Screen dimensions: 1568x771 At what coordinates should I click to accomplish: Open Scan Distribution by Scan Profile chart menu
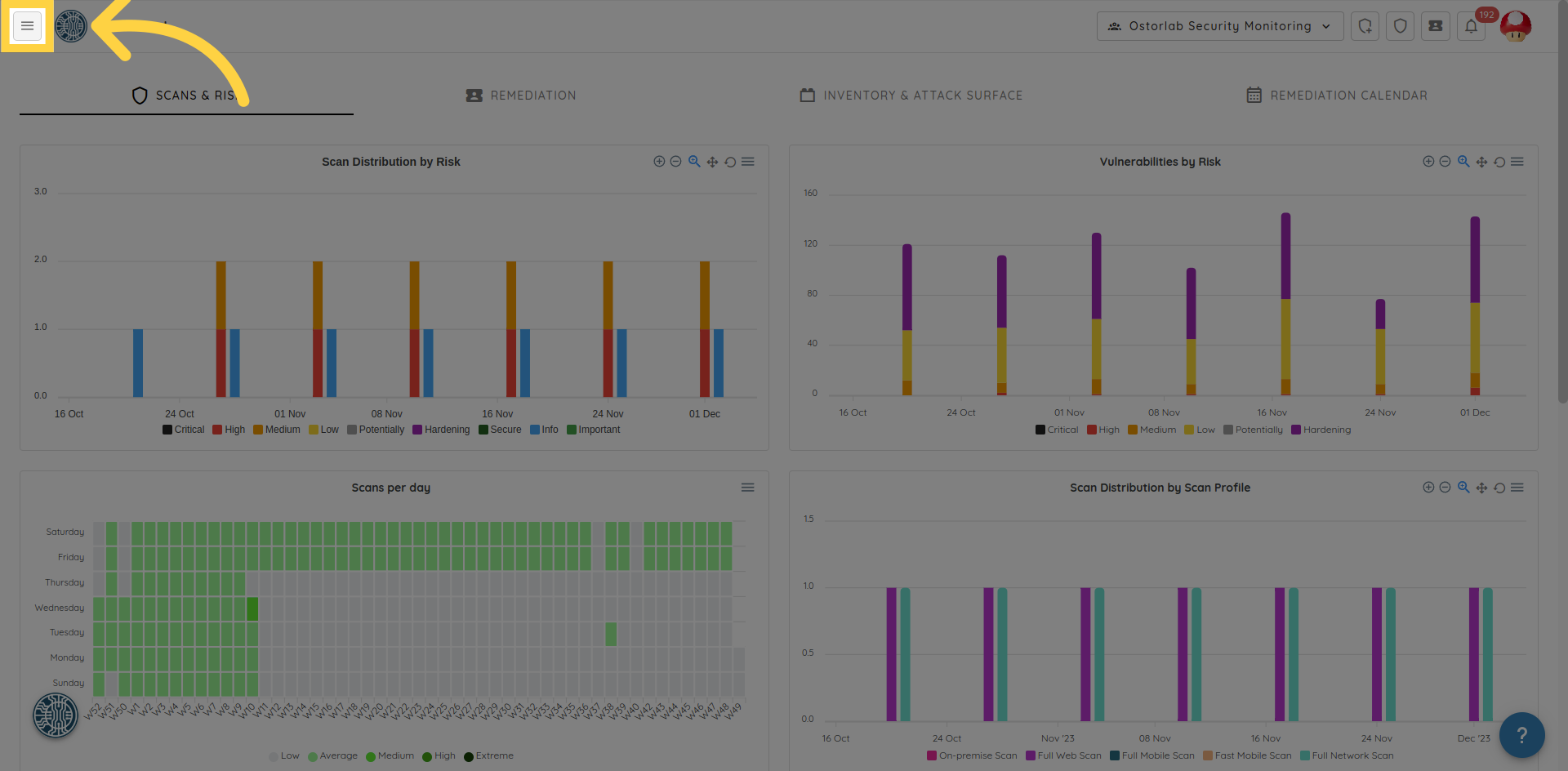pos(1517,488)
